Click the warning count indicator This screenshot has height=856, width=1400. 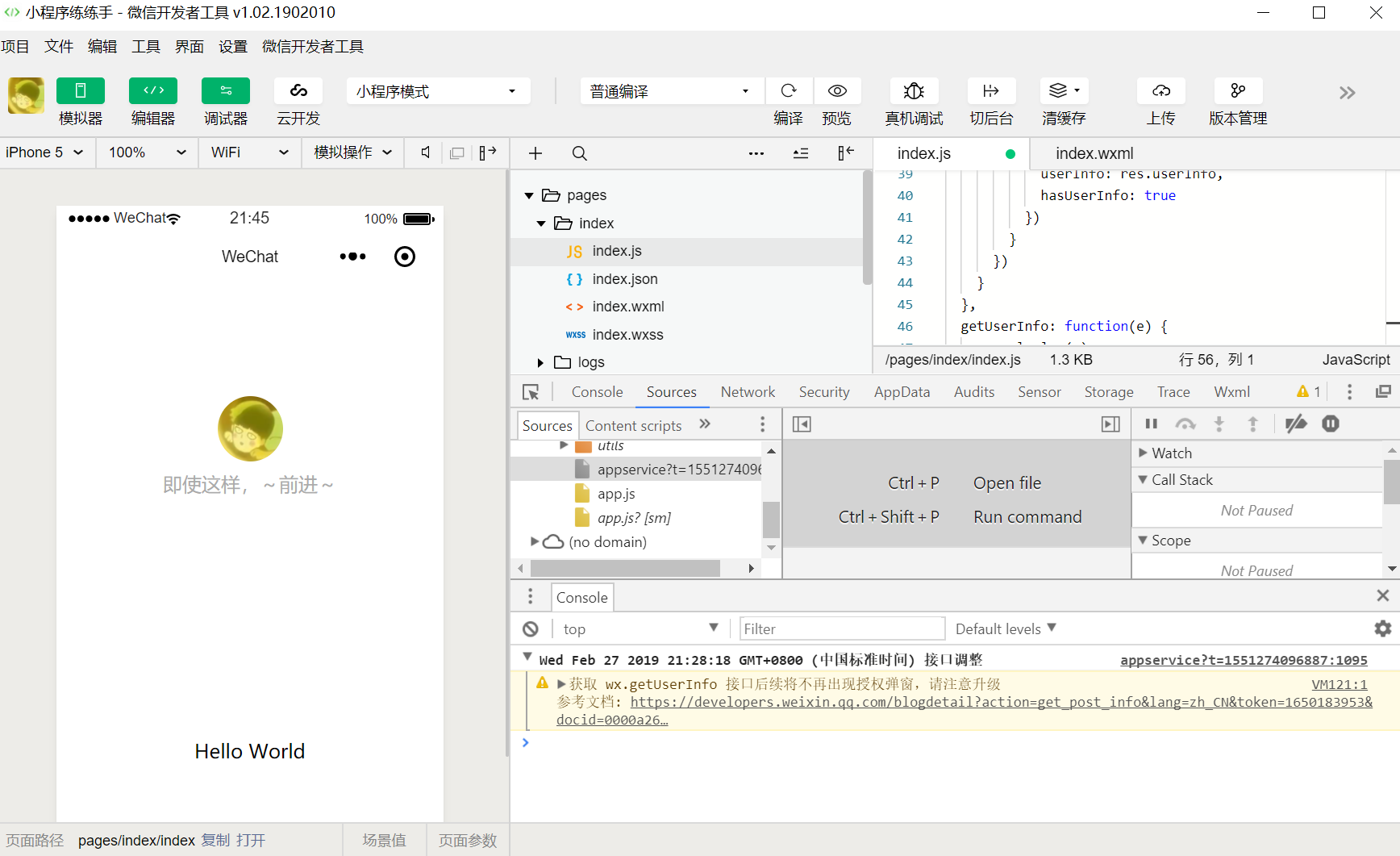[x=1308, y=392]
